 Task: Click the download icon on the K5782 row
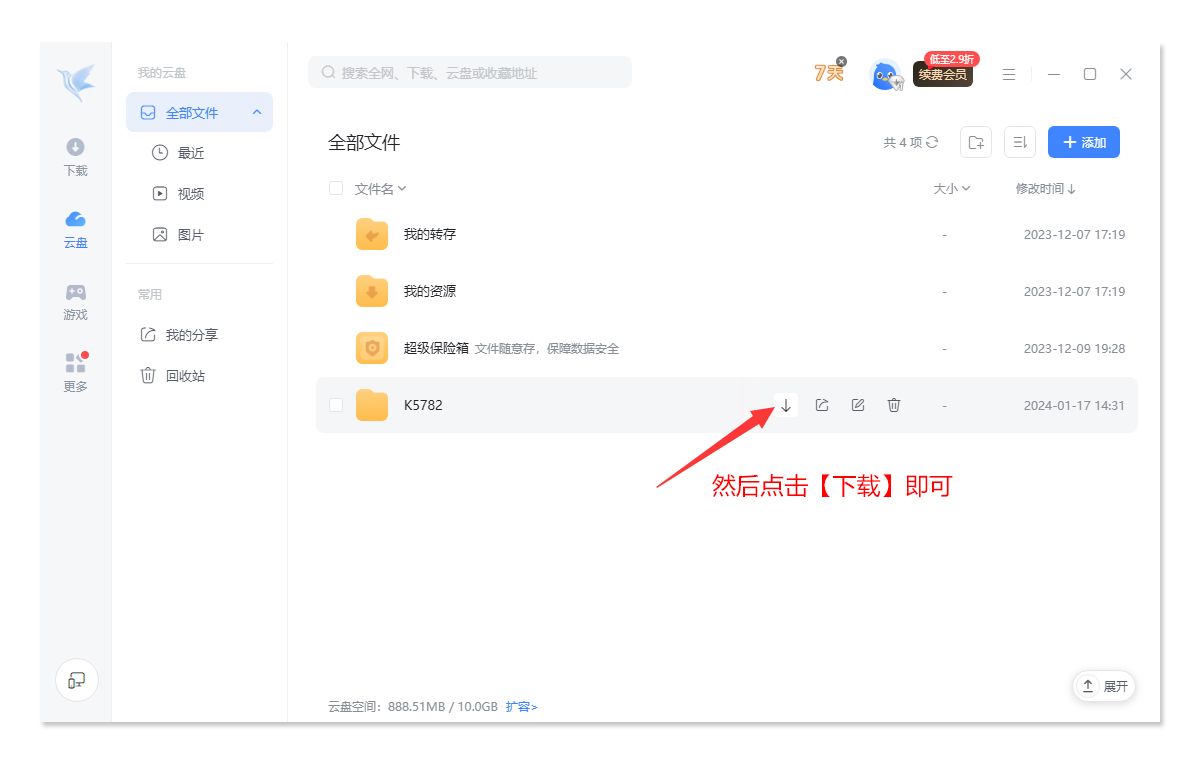pos(786,405)
